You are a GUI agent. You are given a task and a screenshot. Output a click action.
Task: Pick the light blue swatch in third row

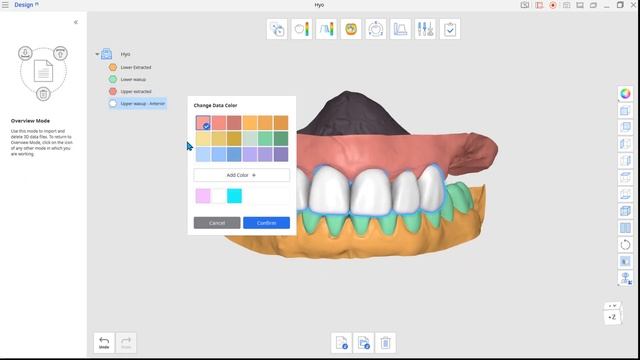click(203, 154)
